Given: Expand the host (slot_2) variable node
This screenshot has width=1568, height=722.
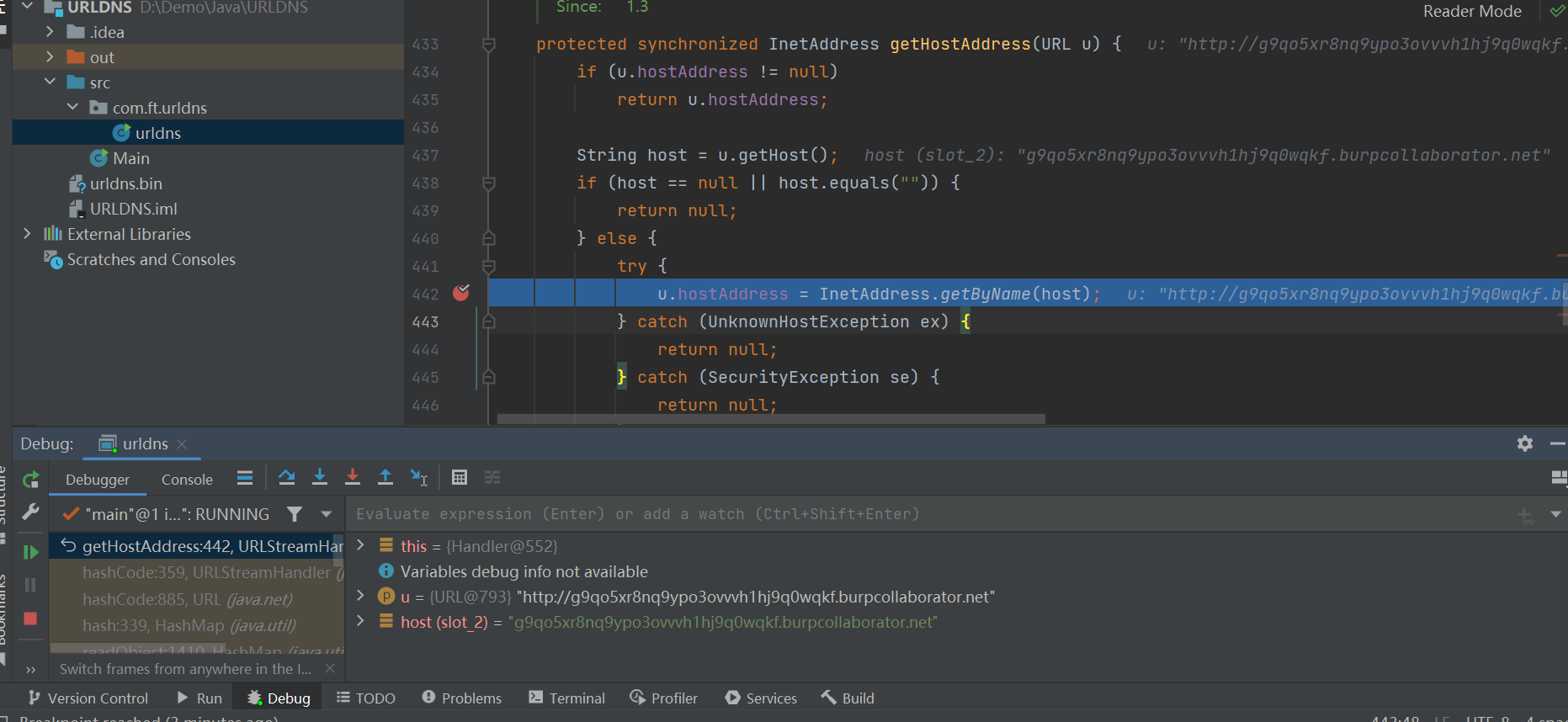Looking at the screenshot, I should point(361,621).
